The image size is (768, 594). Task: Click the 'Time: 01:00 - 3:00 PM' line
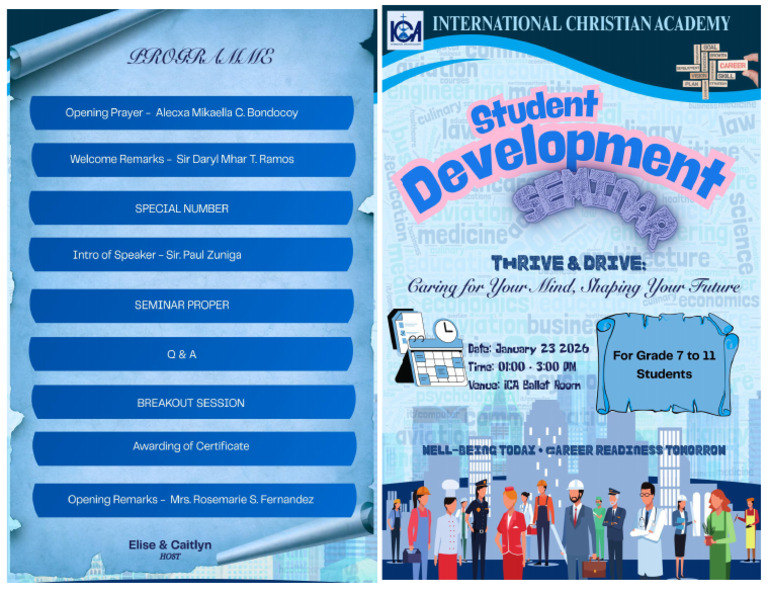pyautogui.click(x=522, y=367)
